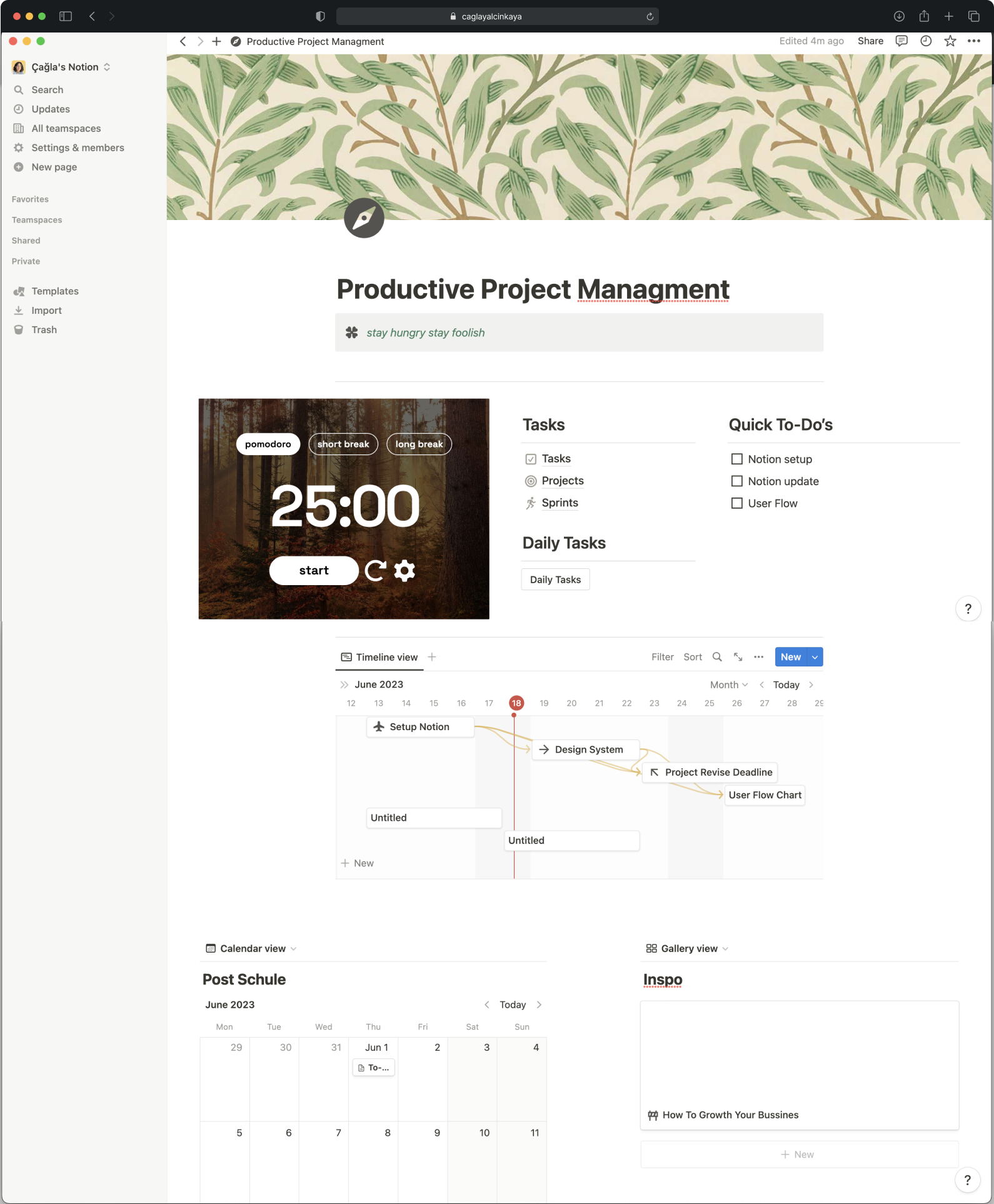This screenshot has width=994, height=1204.
Task: Click the day 18 timeline marker
Action: tap(516, 703)
